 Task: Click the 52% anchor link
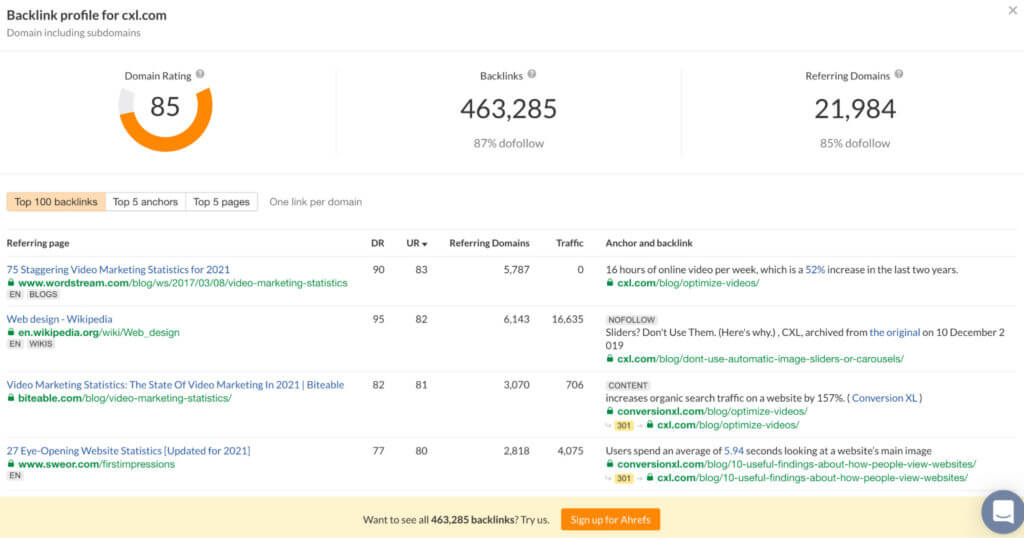815,269
